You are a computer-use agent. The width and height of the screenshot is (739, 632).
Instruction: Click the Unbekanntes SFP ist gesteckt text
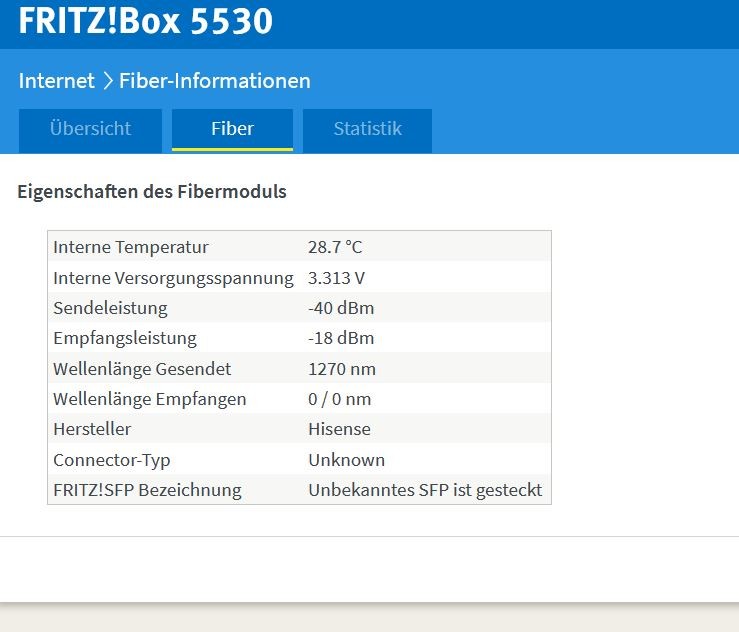coord(425,490)
